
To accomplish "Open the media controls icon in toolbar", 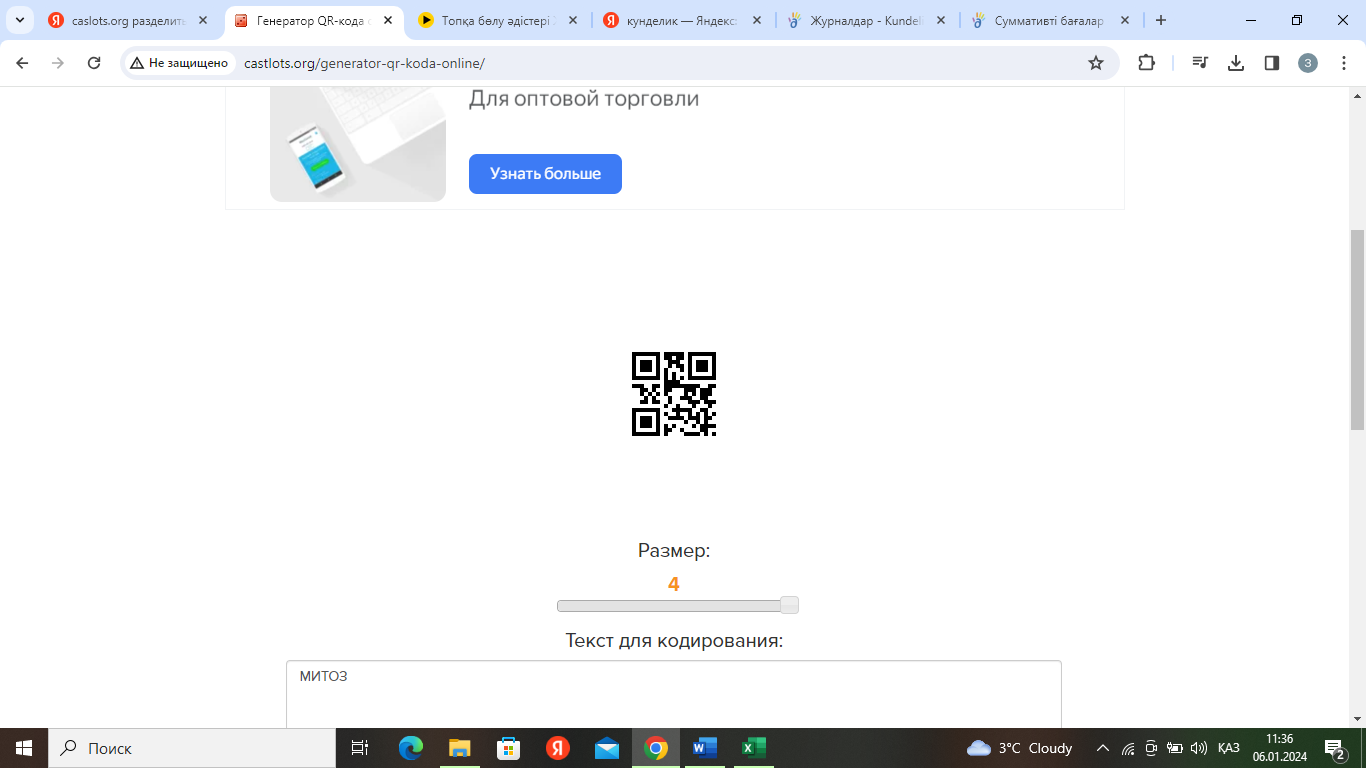I will tap(1200, 63).
